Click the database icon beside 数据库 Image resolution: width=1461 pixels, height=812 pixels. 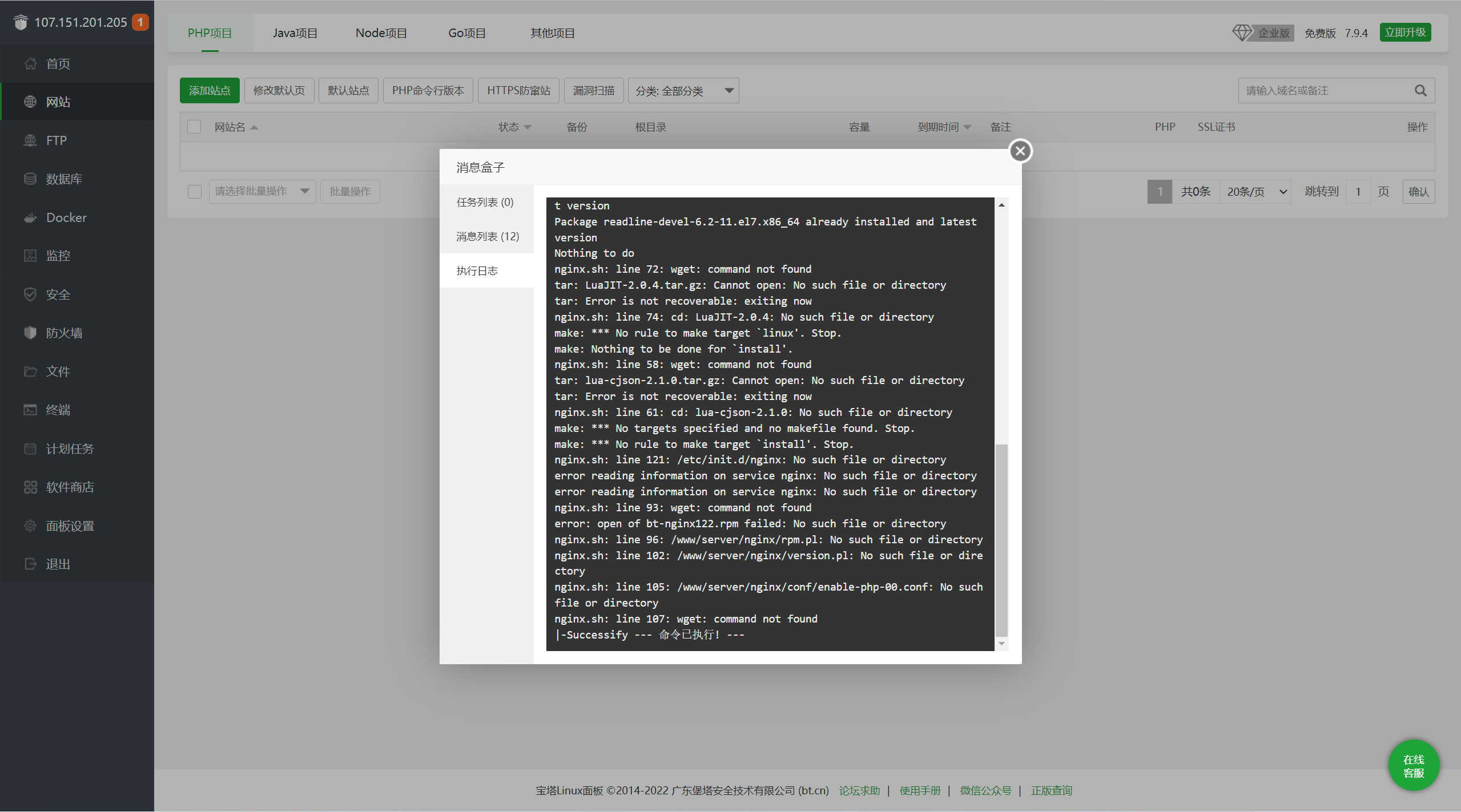[x=30, y=179]
